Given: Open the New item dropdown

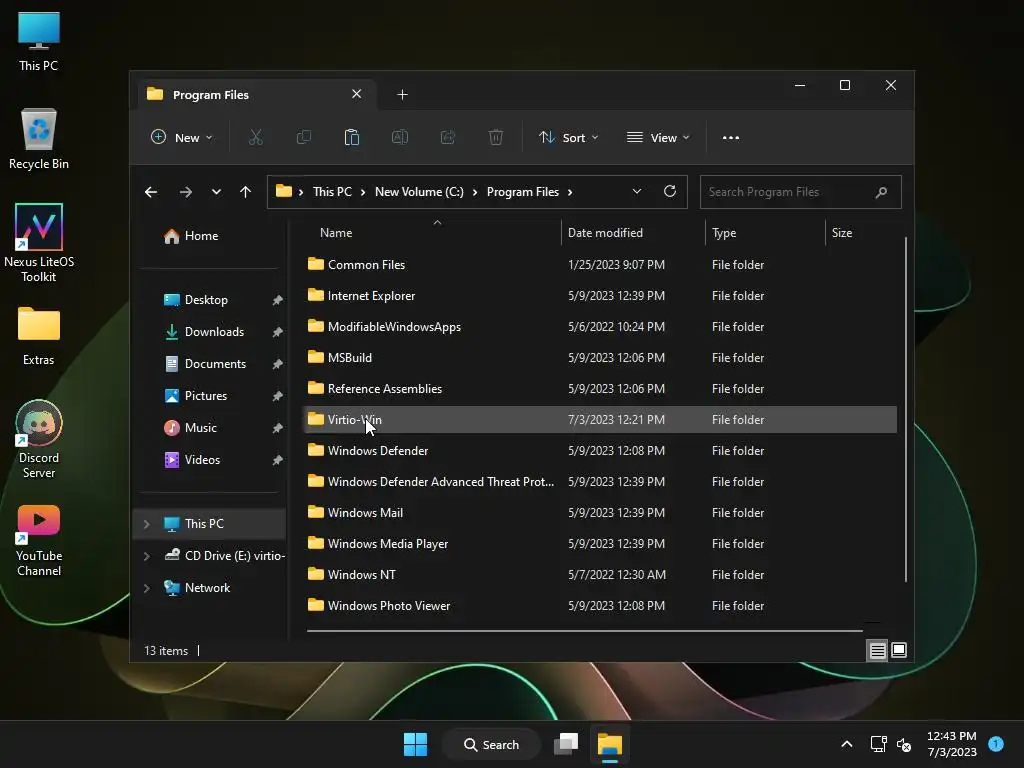Looking at the screenshot, I should coord(182,138).
